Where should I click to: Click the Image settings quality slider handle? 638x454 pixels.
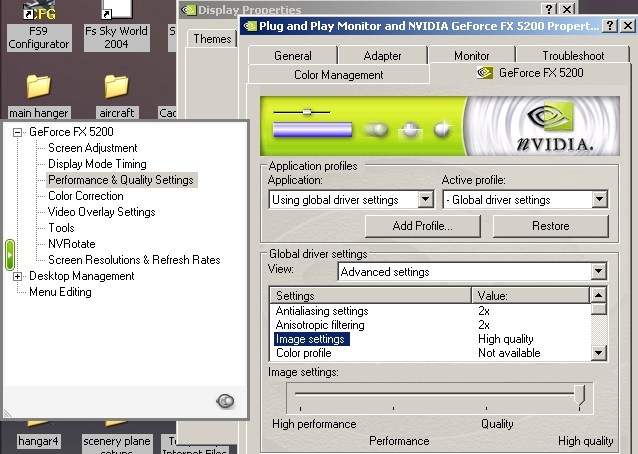pyautogui.click(x=579, y=398)
